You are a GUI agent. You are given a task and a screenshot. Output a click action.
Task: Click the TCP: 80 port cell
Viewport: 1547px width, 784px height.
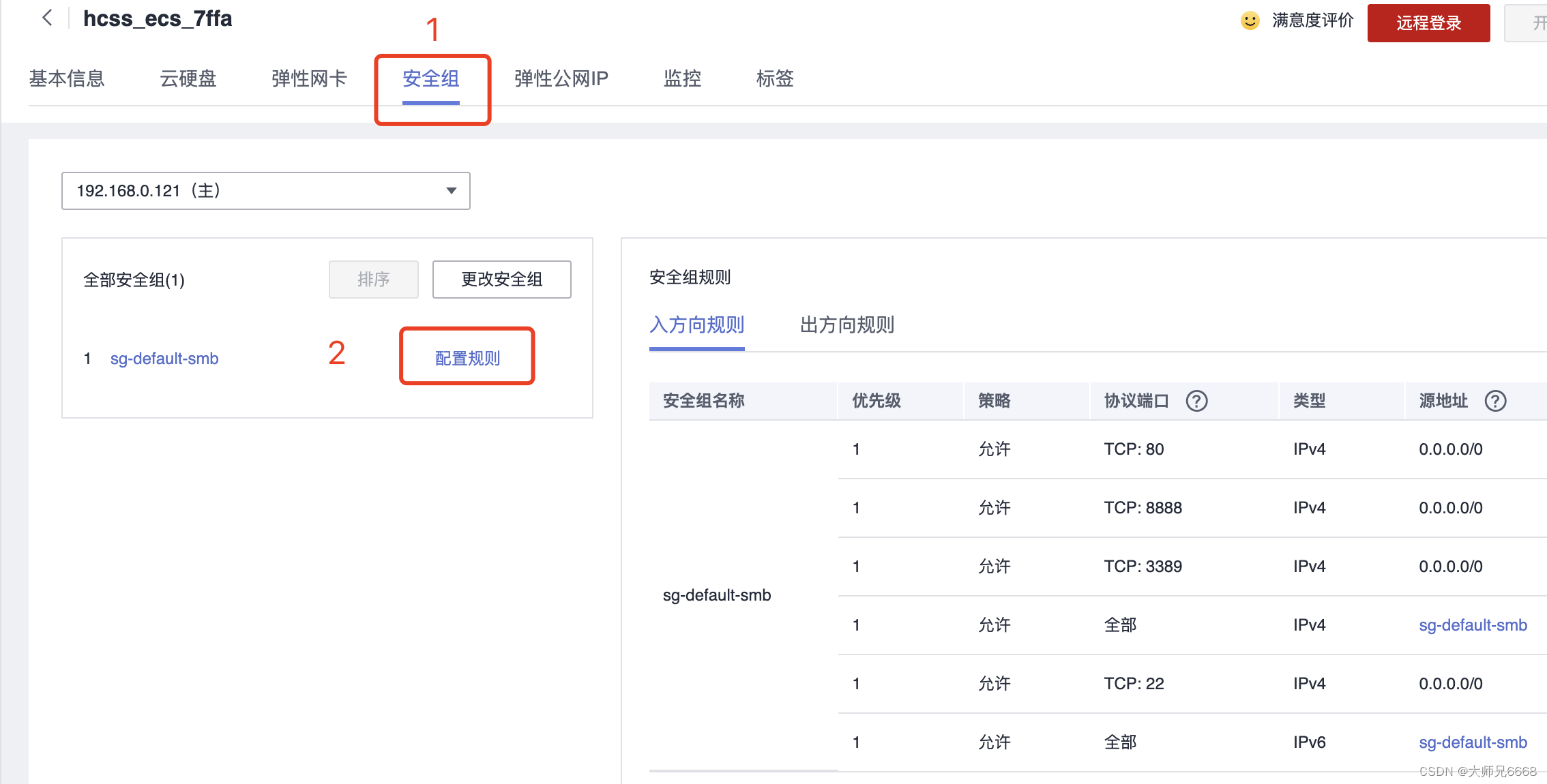1134,449
